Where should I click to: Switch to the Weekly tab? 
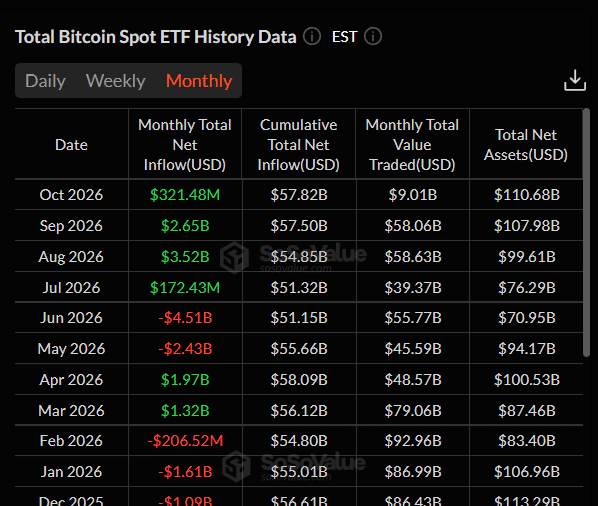click(116, 81)
